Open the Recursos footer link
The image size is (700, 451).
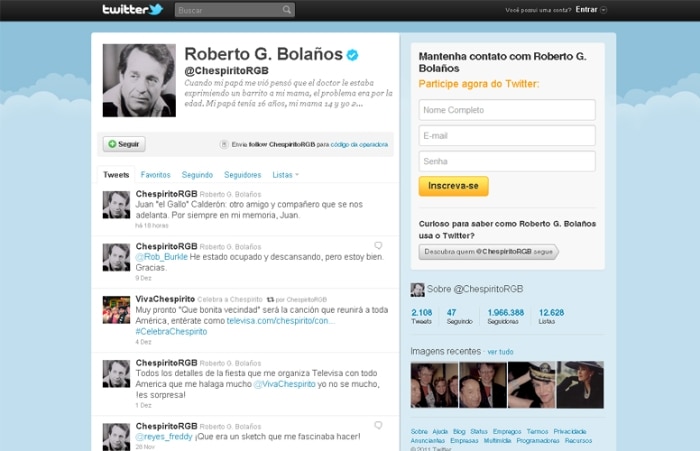point(578,441)
